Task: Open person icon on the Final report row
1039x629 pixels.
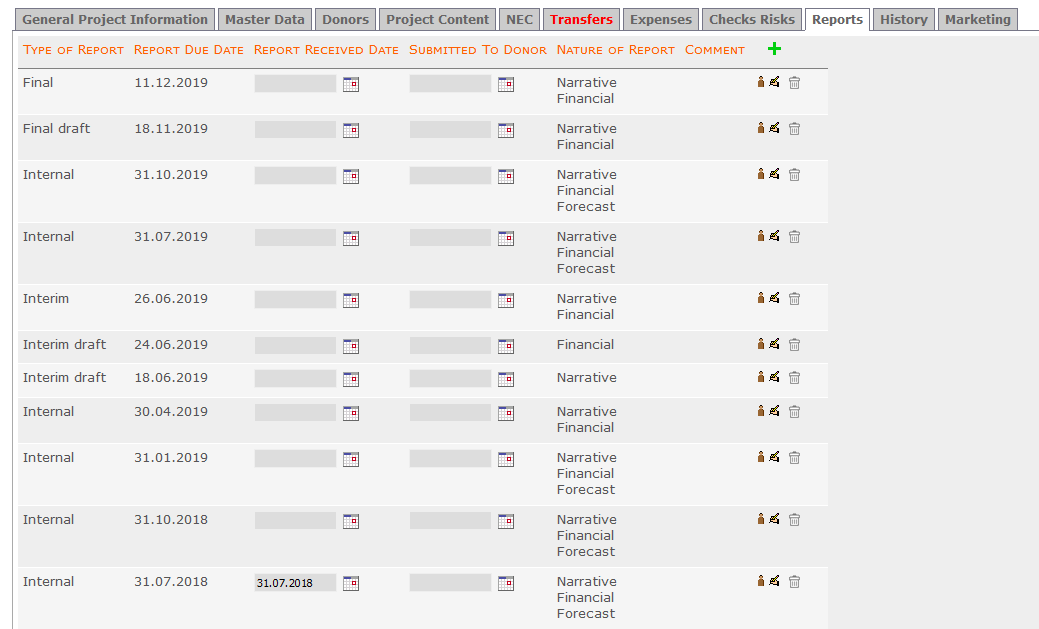Action: [760, 83]
